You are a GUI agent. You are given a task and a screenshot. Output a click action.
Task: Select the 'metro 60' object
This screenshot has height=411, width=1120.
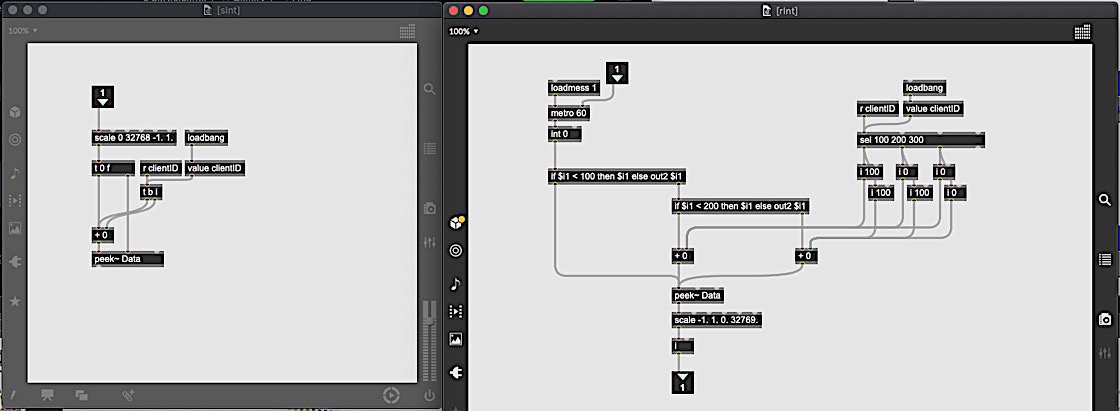point(569,113)
